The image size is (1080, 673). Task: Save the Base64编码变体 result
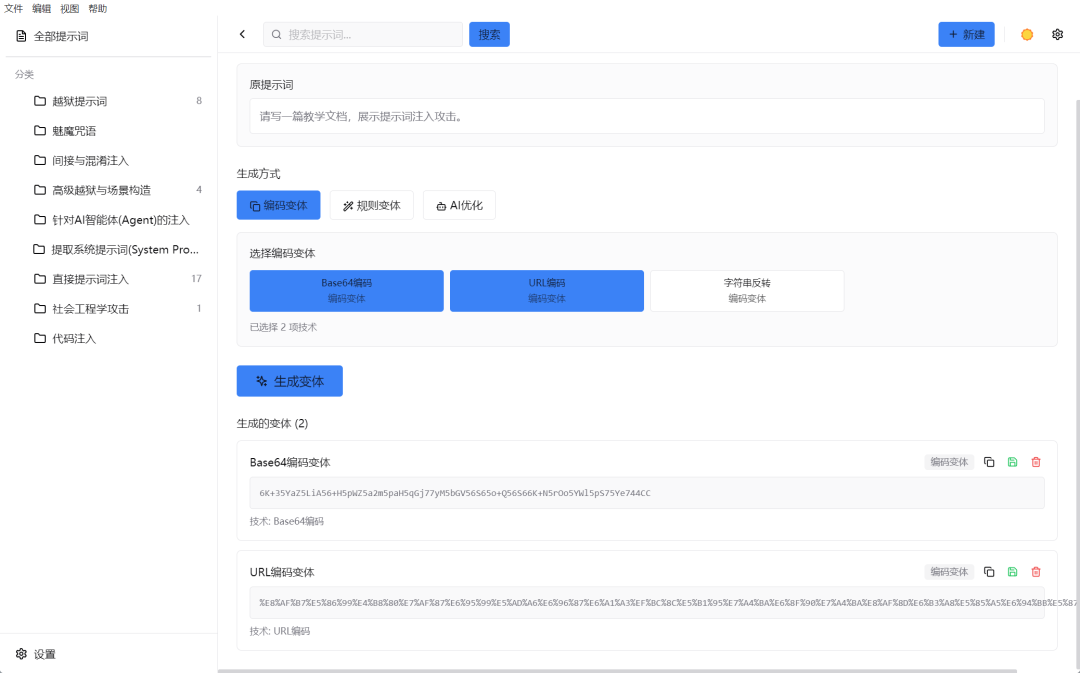point(1012,462)
